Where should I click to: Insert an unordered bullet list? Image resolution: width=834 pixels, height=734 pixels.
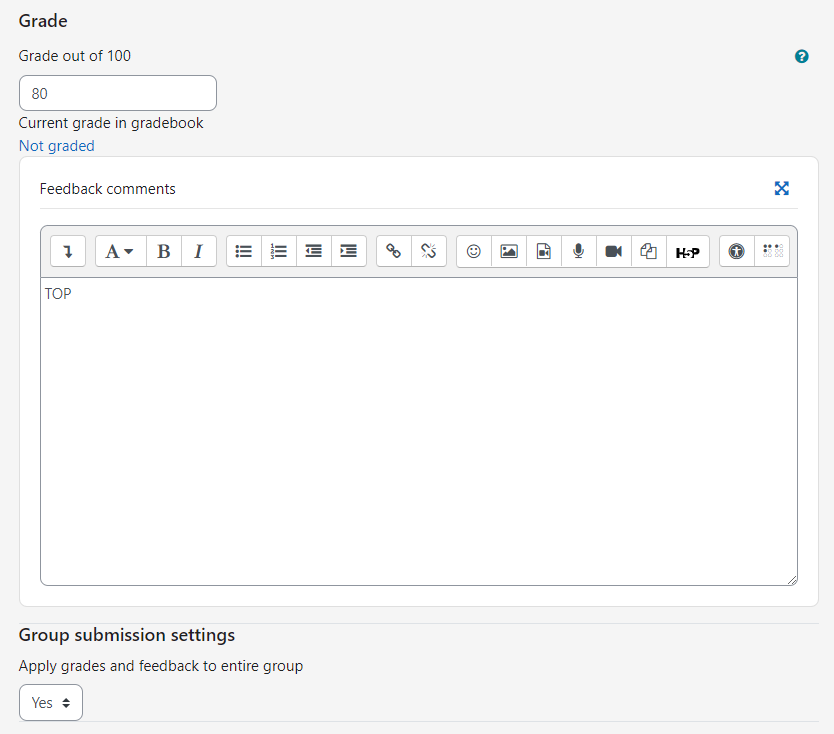tap(244, 251)
